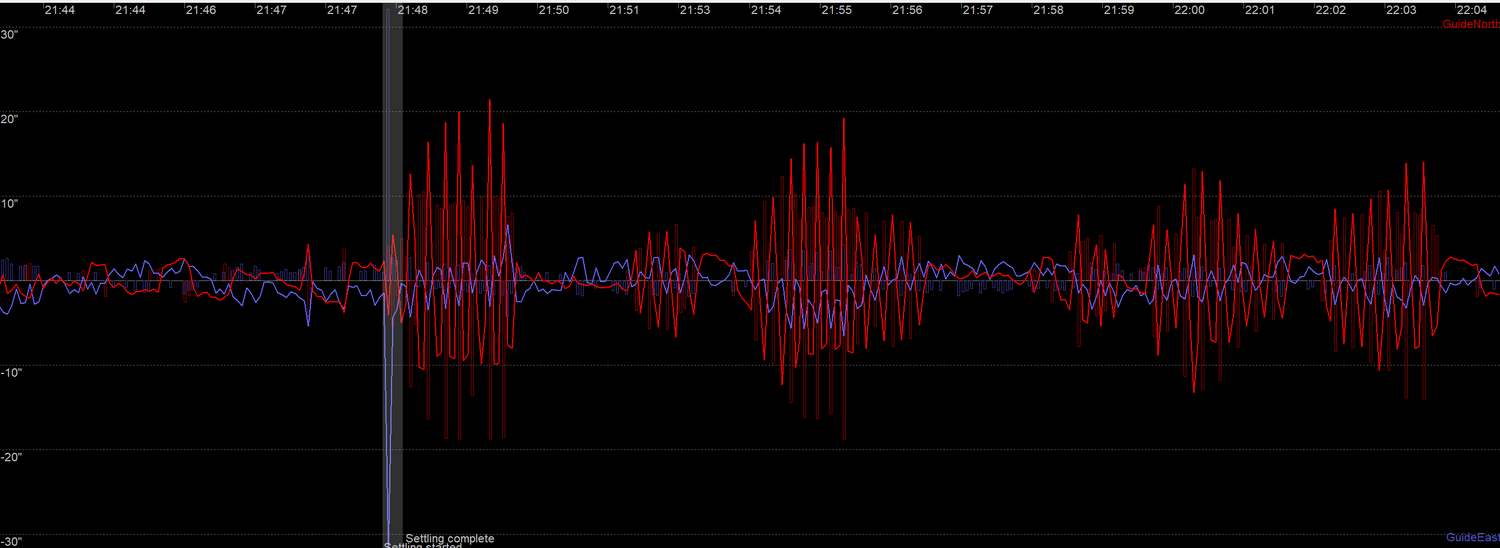Click the GuideNorth legend label
1500x548 pixels.
tap(1470, 24)
